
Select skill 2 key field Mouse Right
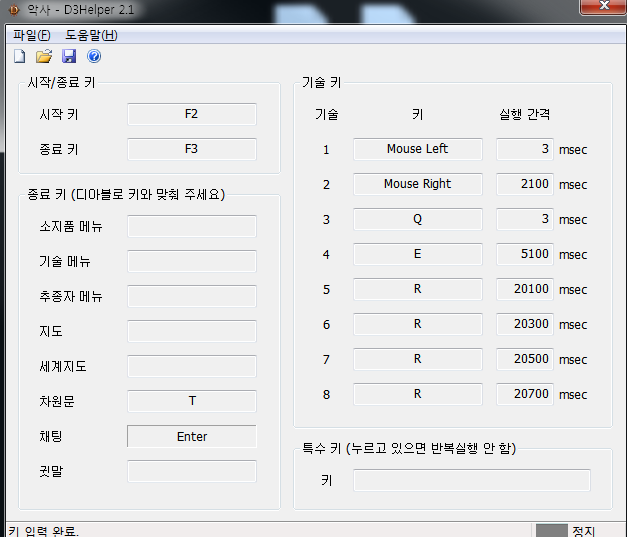(417, 184)
